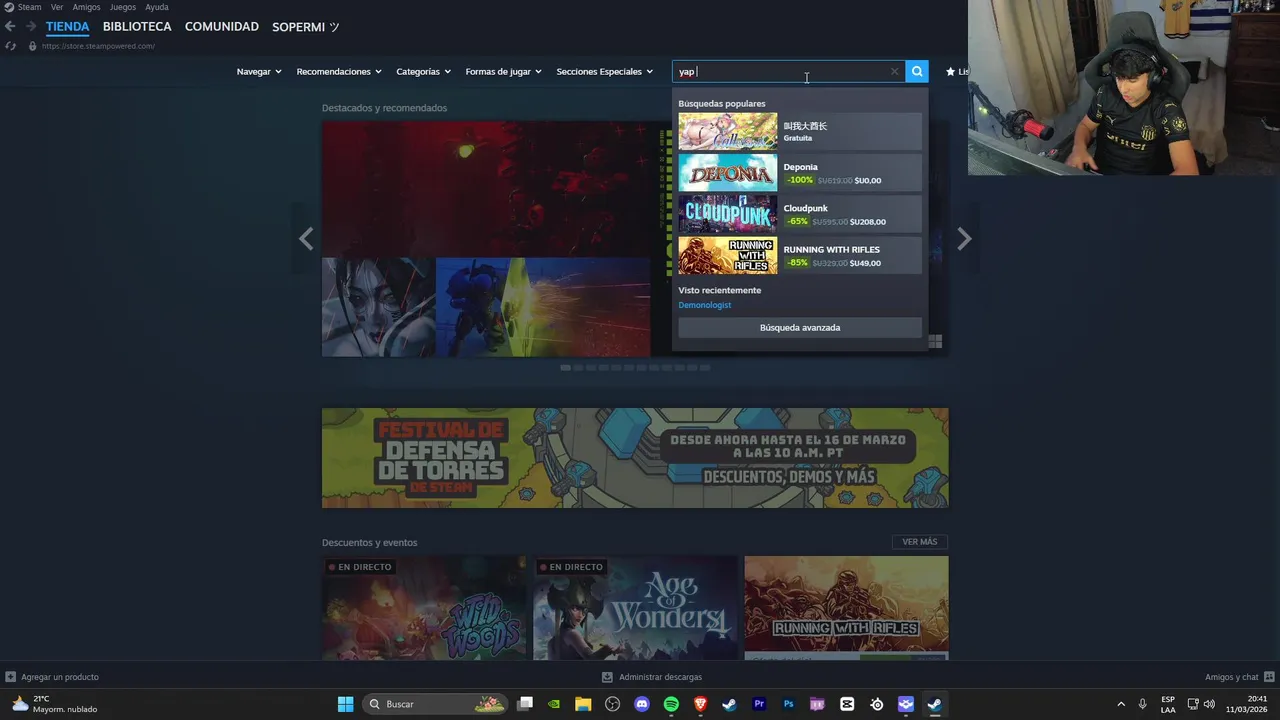Screen dimensions: 1280x720
Task: Expand Formas de jugar dropdown
Action: [504, 72]
